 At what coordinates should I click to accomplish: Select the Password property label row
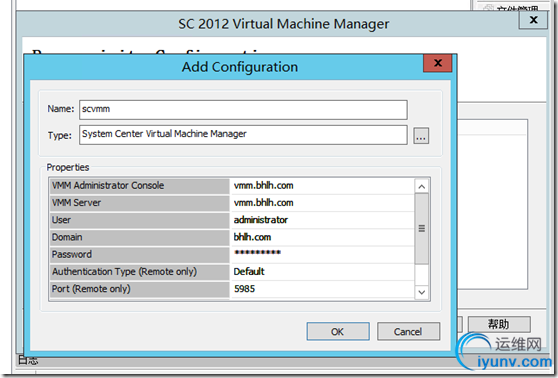(140, 254)
